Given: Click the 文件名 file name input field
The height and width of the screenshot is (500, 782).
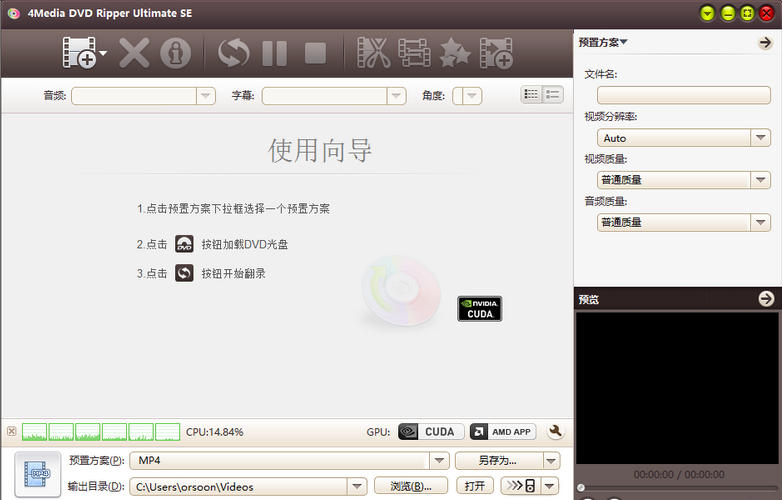Looking at the screenshot, I should point(684,95).
